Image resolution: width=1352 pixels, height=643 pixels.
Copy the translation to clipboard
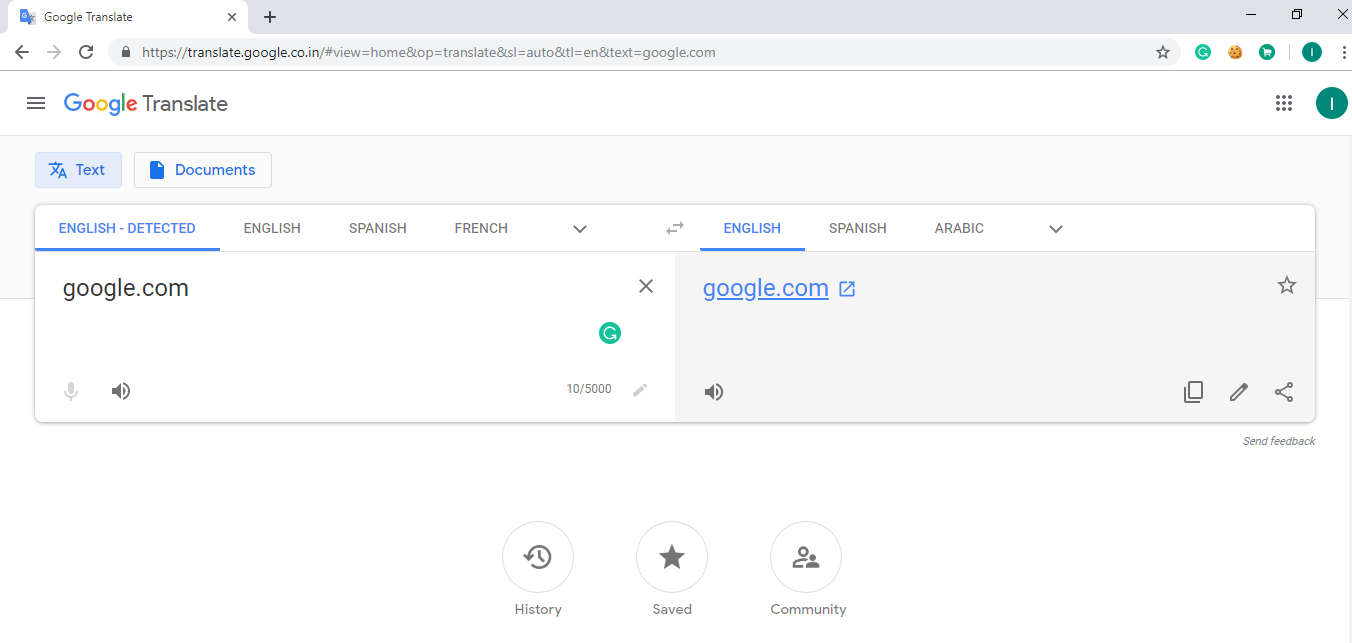pos(1193,392)
